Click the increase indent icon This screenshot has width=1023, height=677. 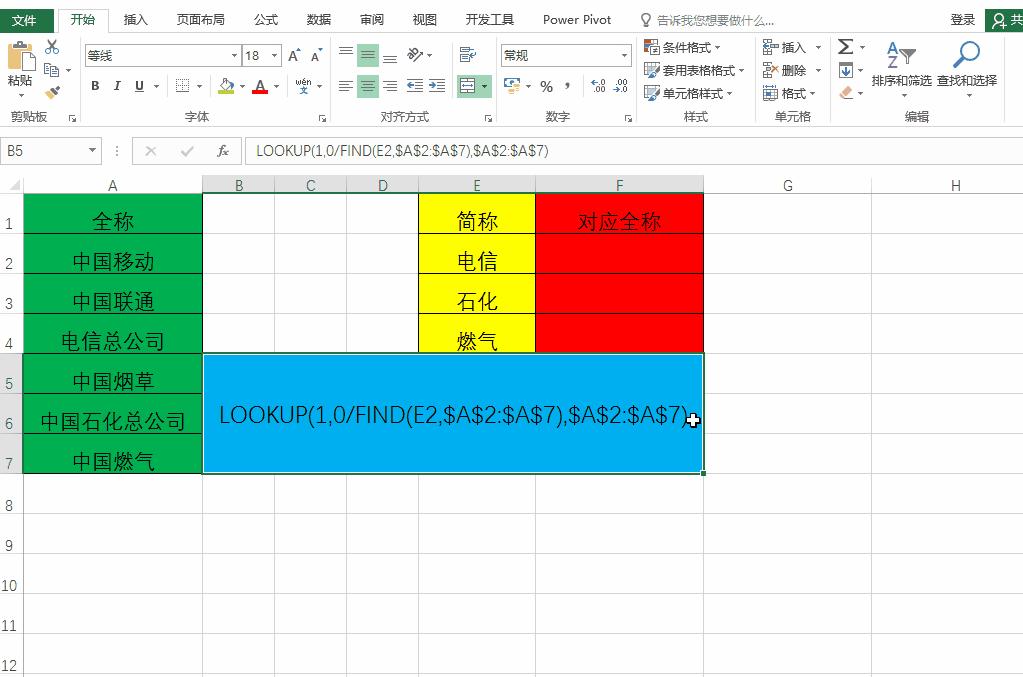click(x=437, y=85)
